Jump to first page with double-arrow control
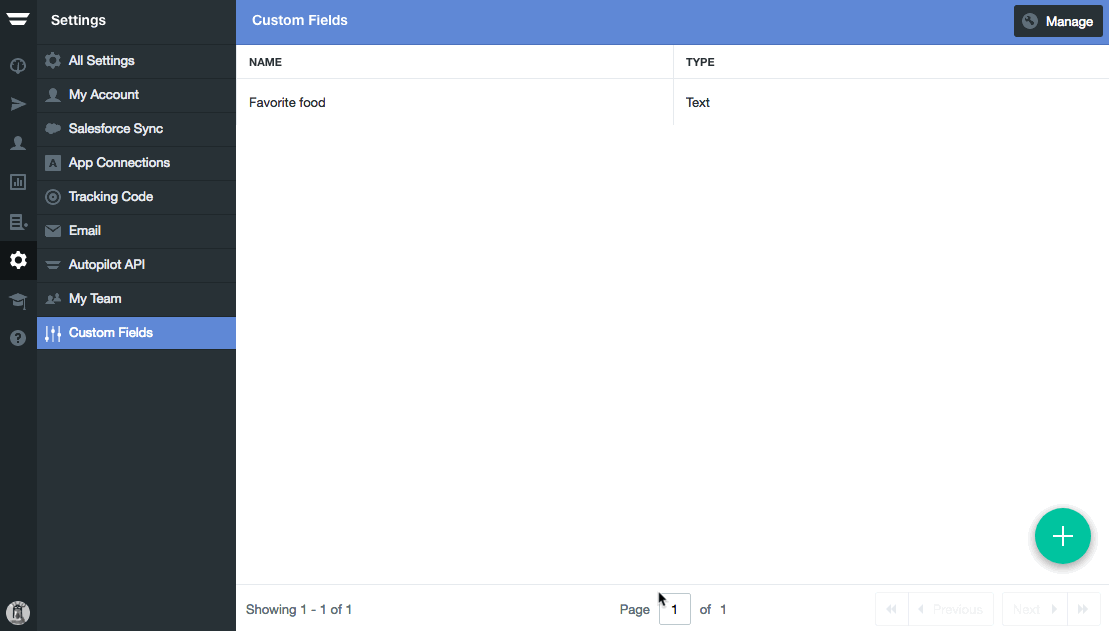Screen dimensions: 1109x631 [x=891, y=609]
